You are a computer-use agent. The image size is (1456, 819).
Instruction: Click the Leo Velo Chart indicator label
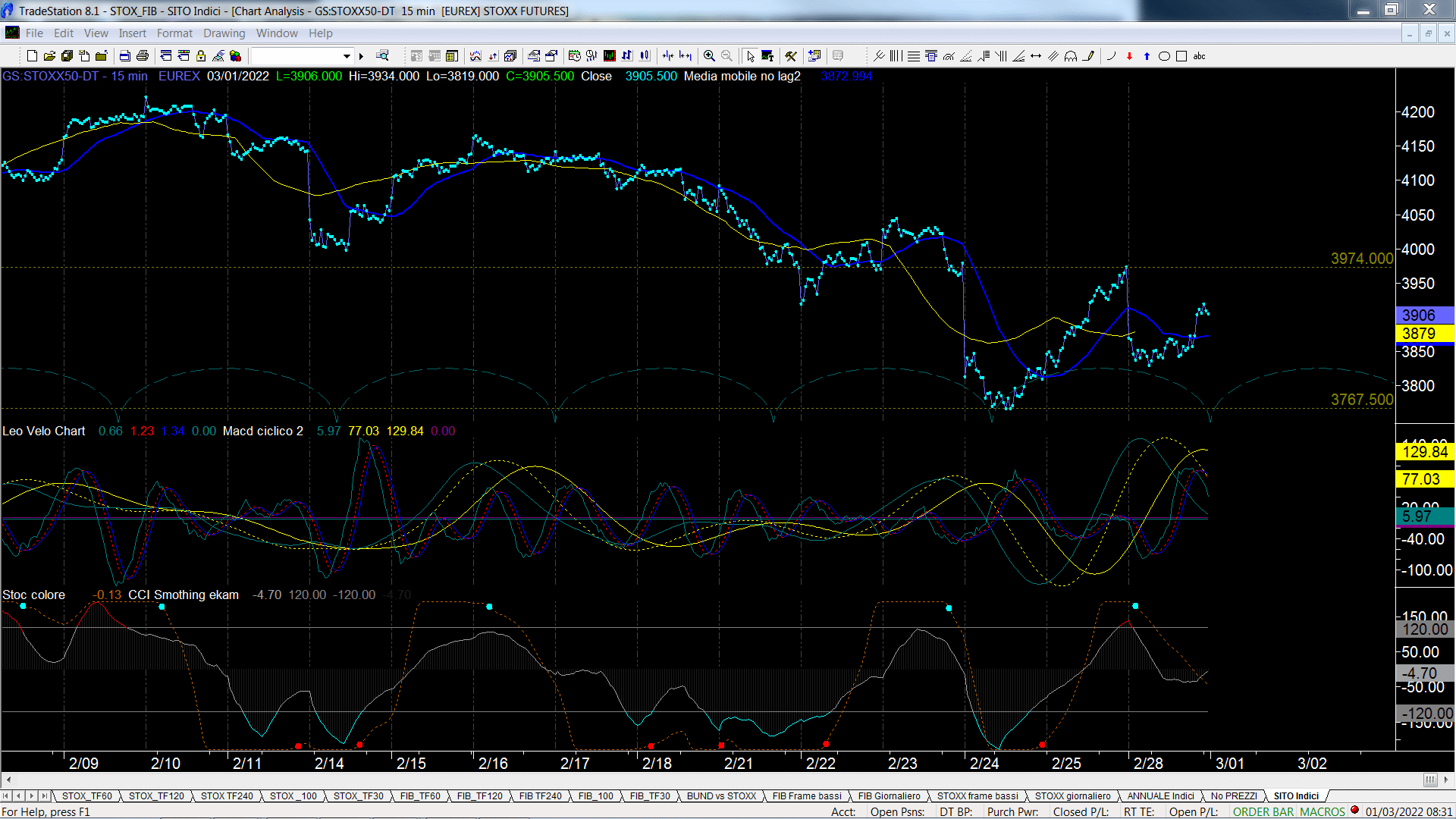point(44,431)
